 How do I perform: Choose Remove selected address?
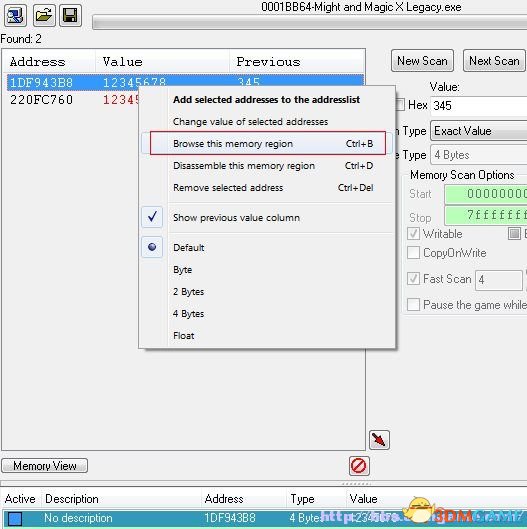tap(267, 188)
